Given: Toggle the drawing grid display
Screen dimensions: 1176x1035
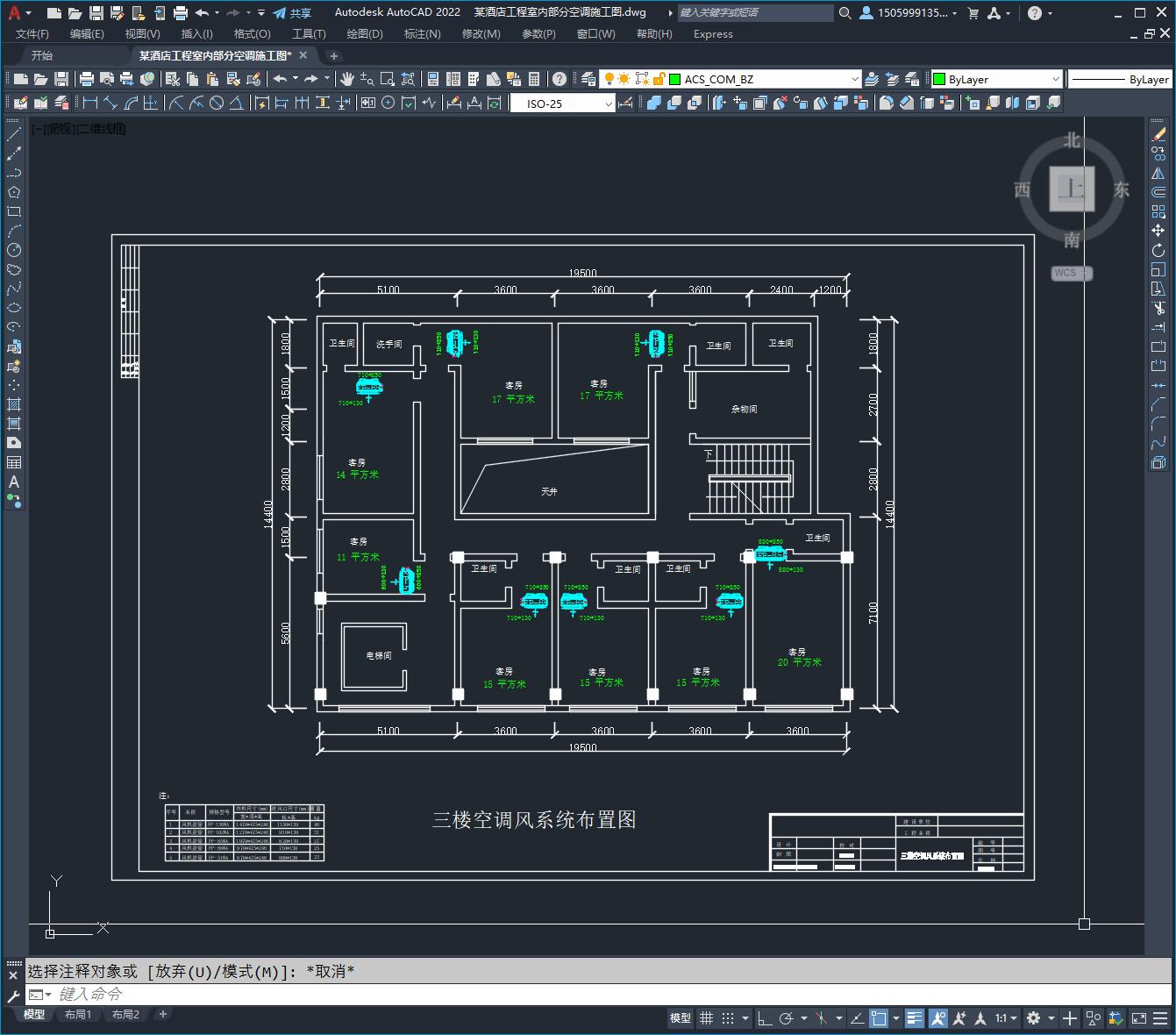Looking at the screenshot, I should pos(706,1018).
